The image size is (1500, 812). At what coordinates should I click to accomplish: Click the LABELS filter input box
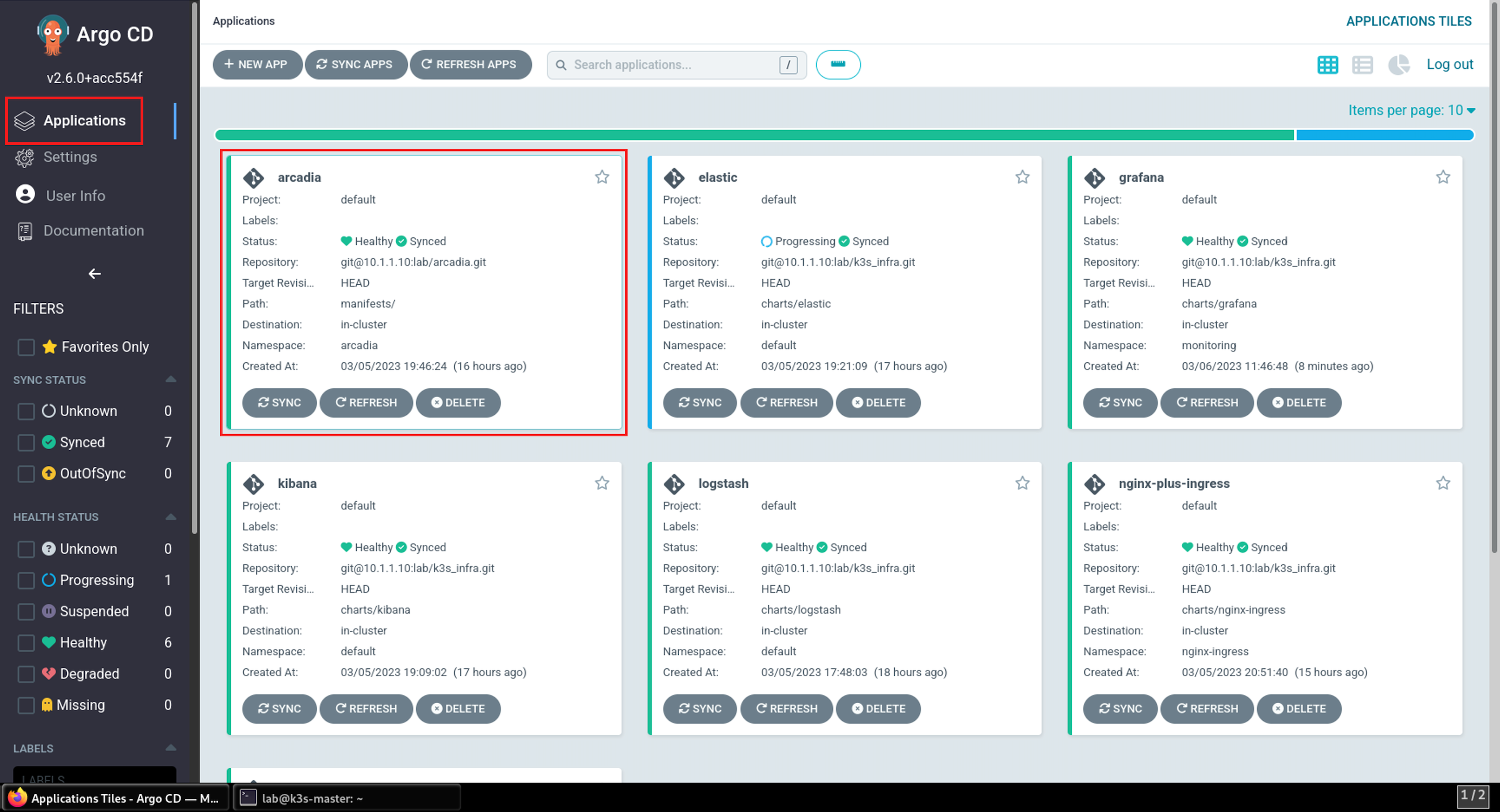(94, 775)
